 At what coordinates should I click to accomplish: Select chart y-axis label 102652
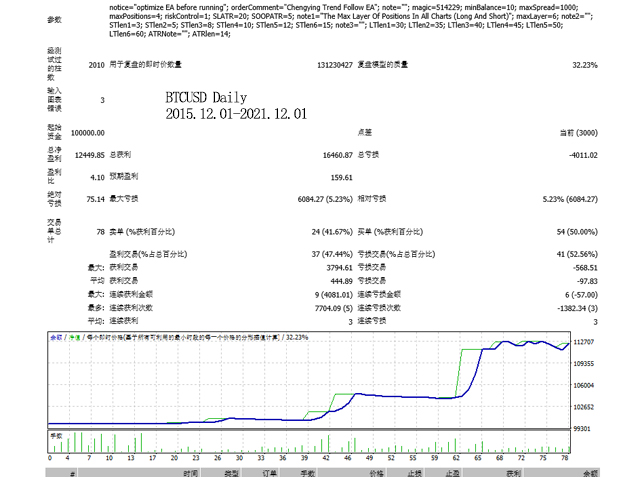(584, 407)
